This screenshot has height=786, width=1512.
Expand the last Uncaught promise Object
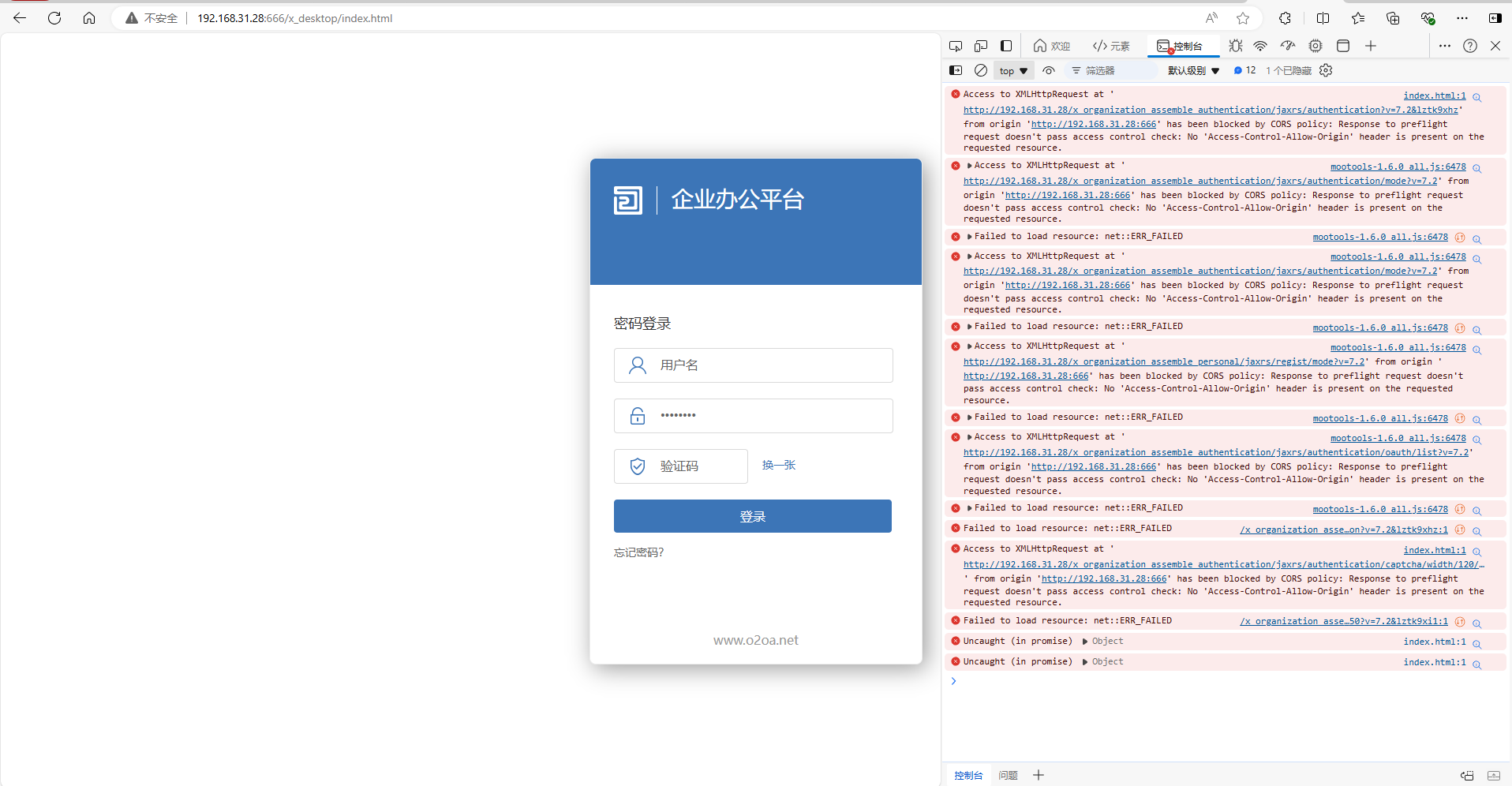pyautogui.click(x=1085, y=662)
